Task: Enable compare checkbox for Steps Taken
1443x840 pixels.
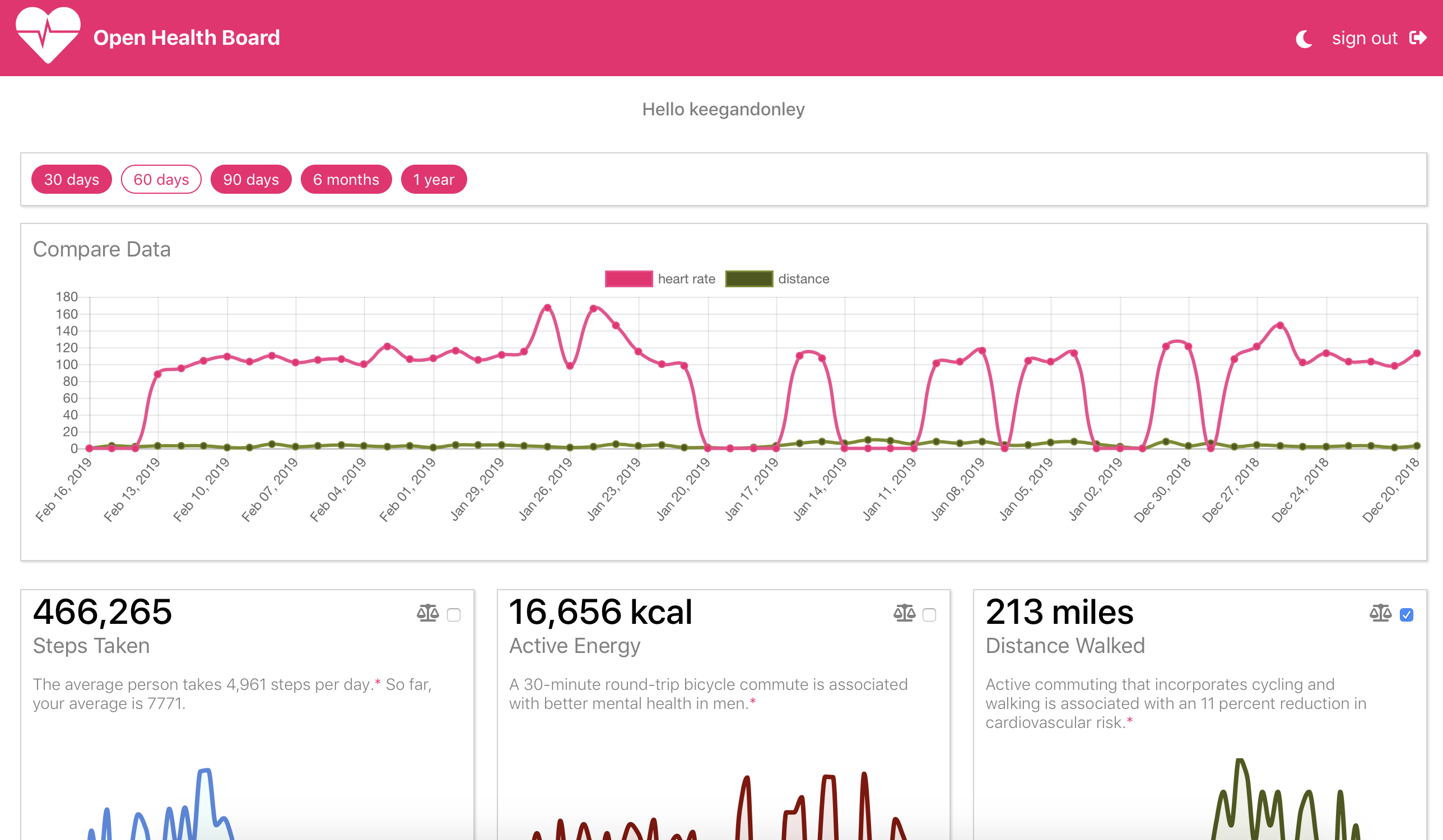Action: point(454,615)
